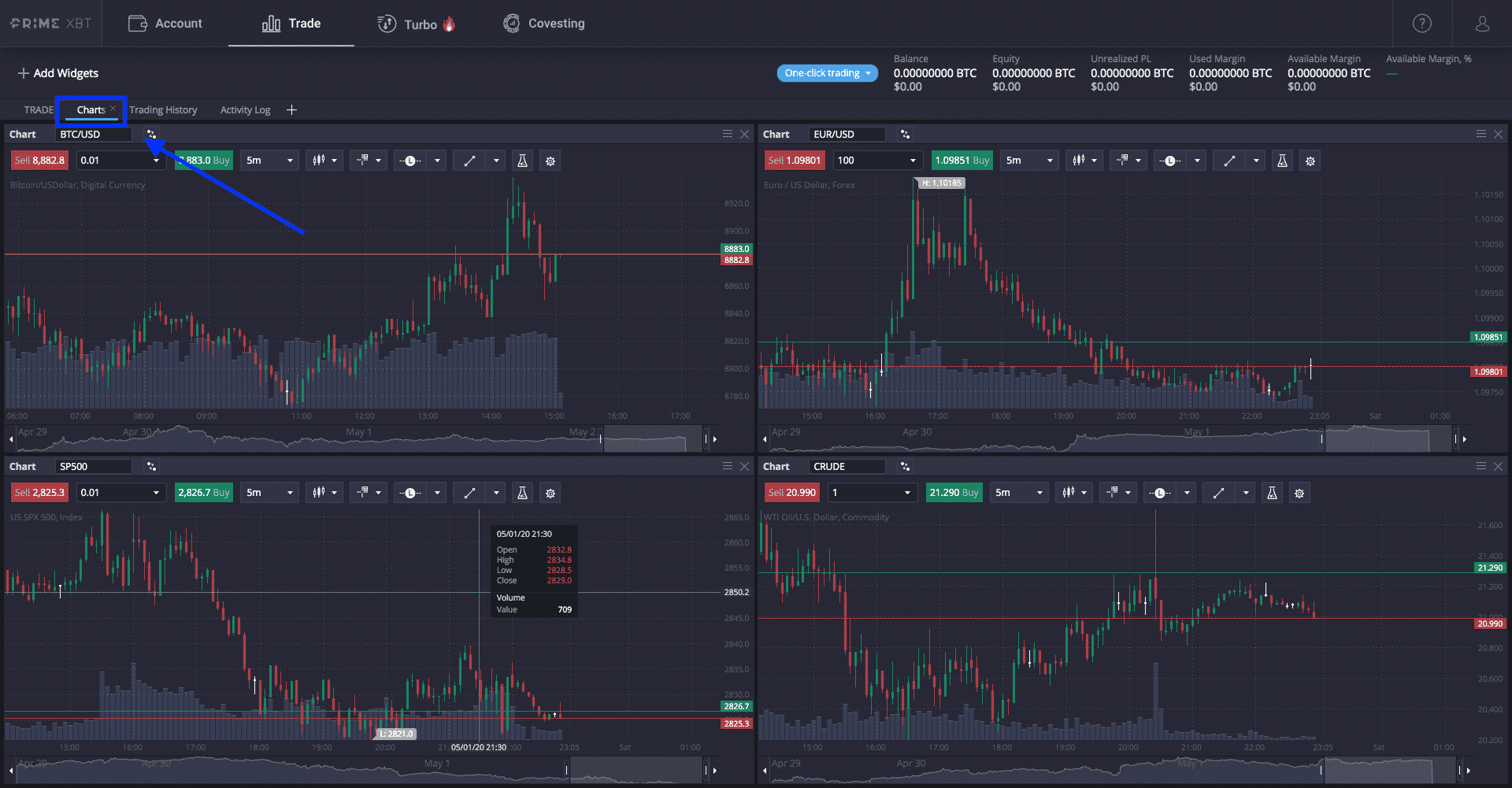Close the EUR/USD chart widget
This screenshot has height=788, width=1512.
[1498, 135]
